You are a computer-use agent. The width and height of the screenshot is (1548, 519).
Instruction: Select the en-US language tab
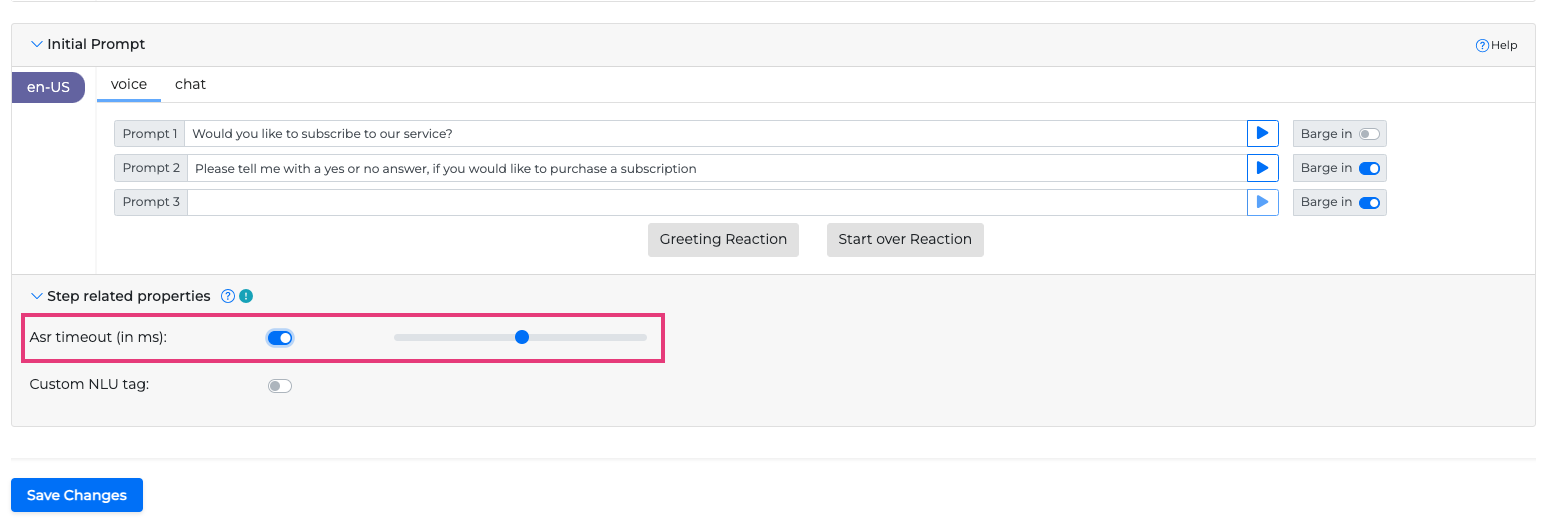pos(48,87)
